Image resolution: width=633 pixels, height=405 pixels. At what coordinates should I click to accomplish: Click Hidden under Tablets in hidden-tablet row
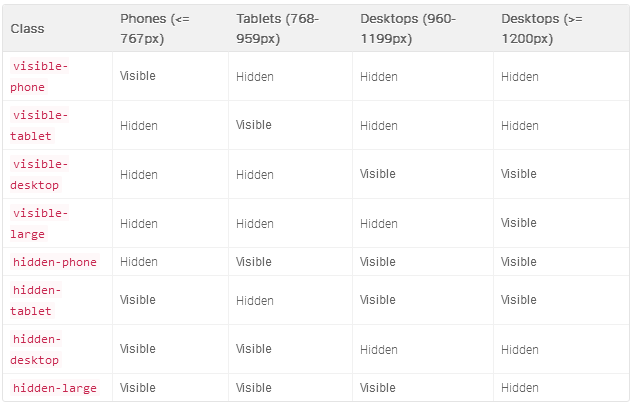(x=255, y=300)
